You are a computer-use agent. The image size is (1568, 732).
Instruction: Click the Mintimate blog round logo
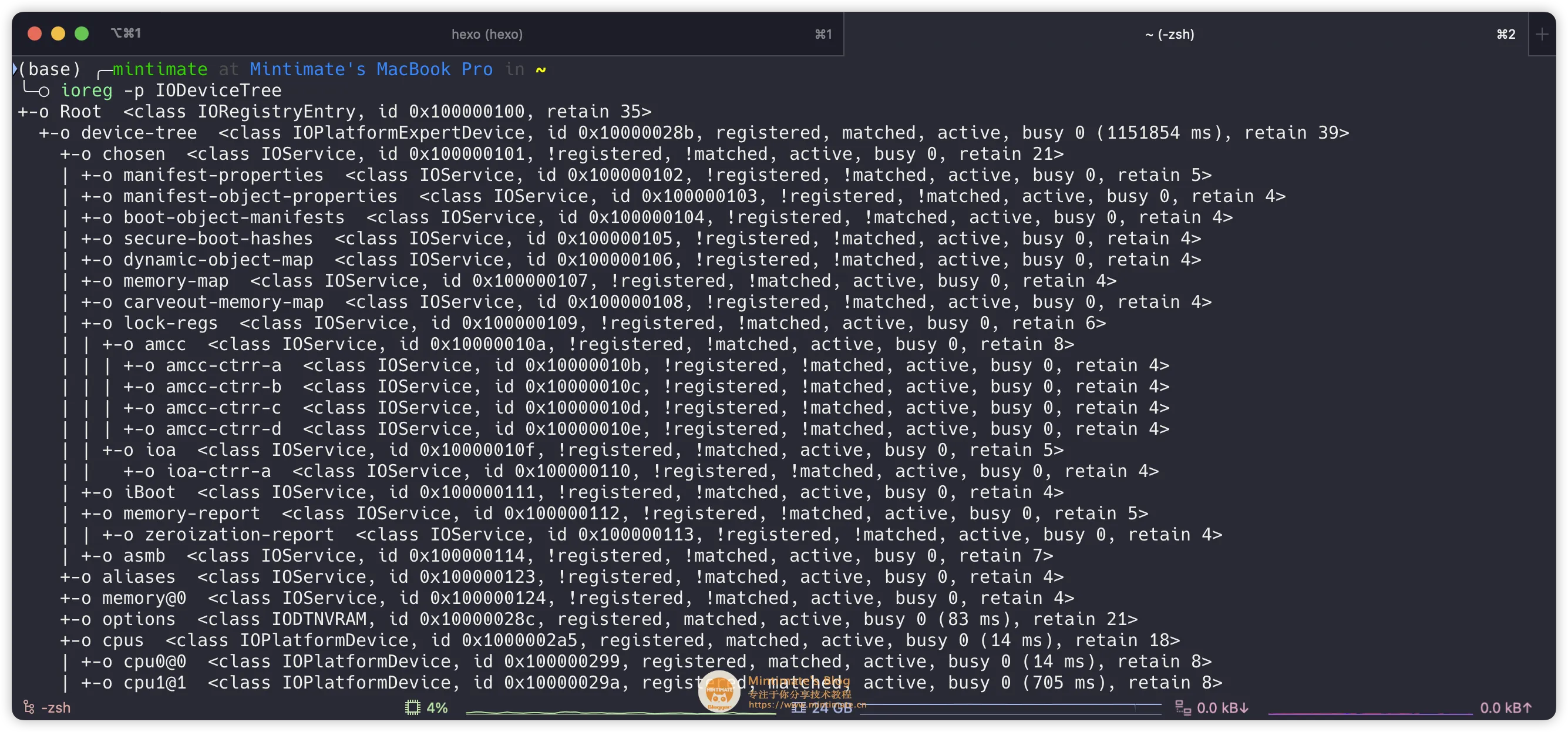pos(719,692)
